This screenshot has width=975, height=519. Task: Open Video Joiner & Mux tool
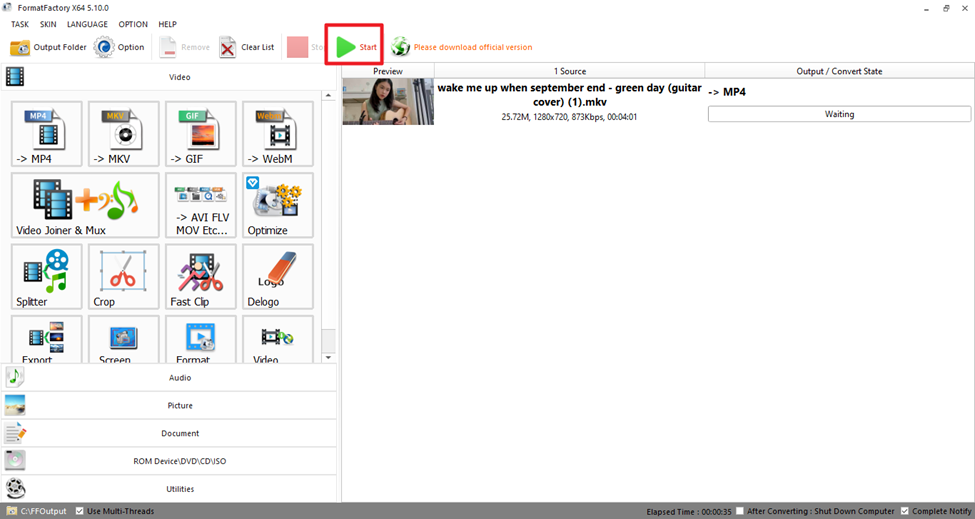85,206
